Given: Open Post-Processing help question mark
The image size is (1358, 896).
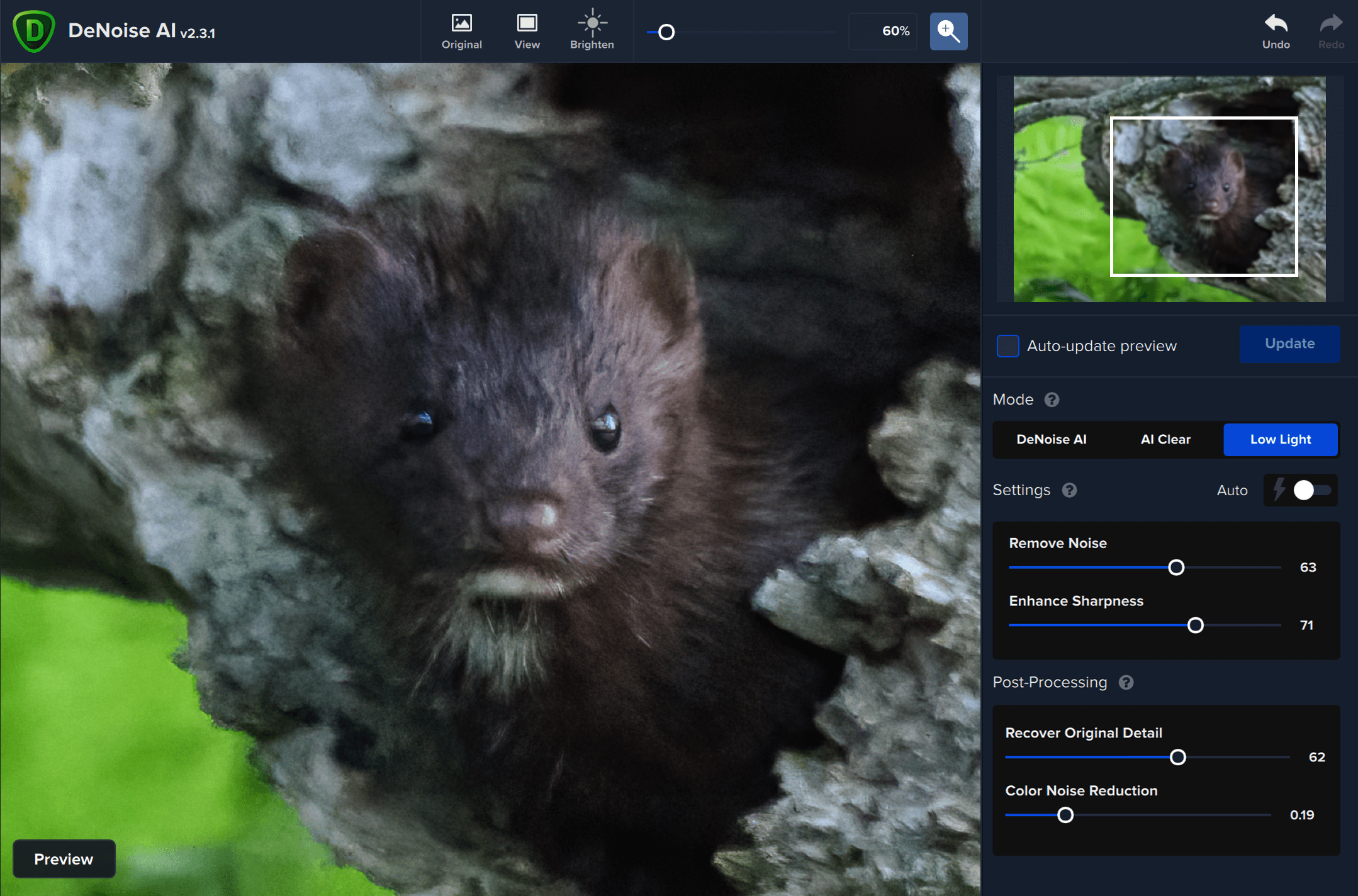Looking at the screenshot, I should click(1126, 683).
